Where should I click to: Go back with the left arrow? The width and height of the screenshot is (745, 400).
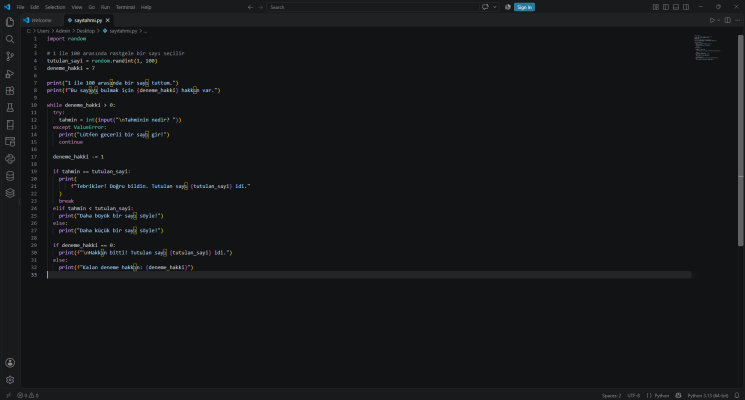coord(250,7)
